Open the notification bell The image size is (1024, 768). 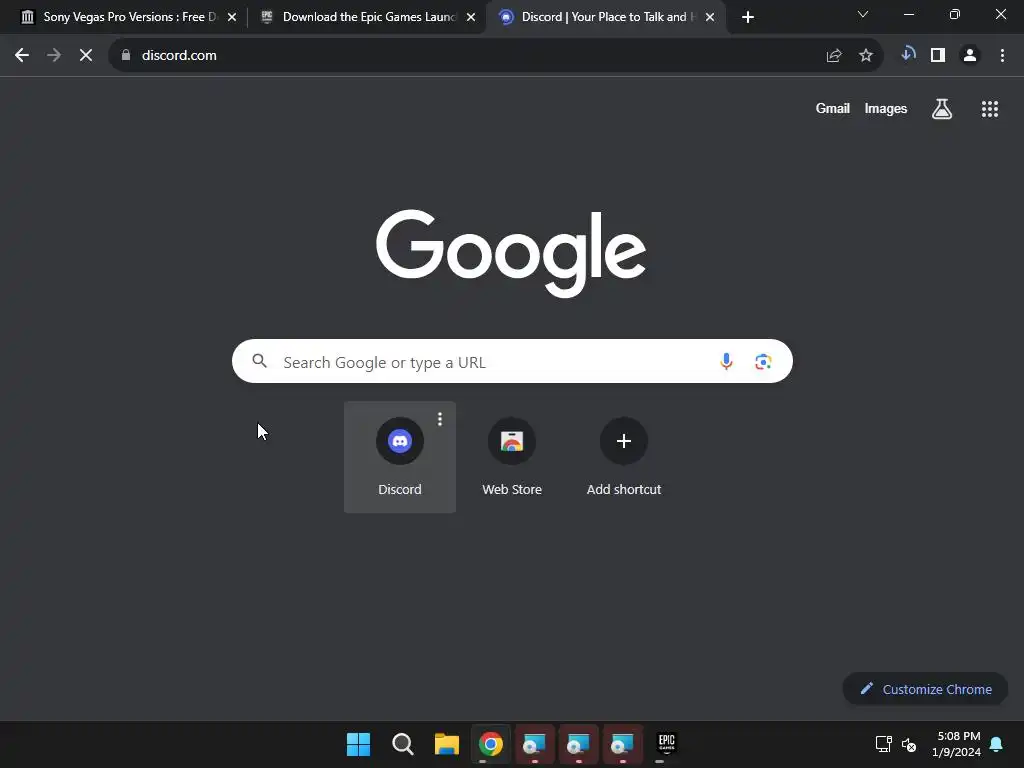[x=997, y=744]
